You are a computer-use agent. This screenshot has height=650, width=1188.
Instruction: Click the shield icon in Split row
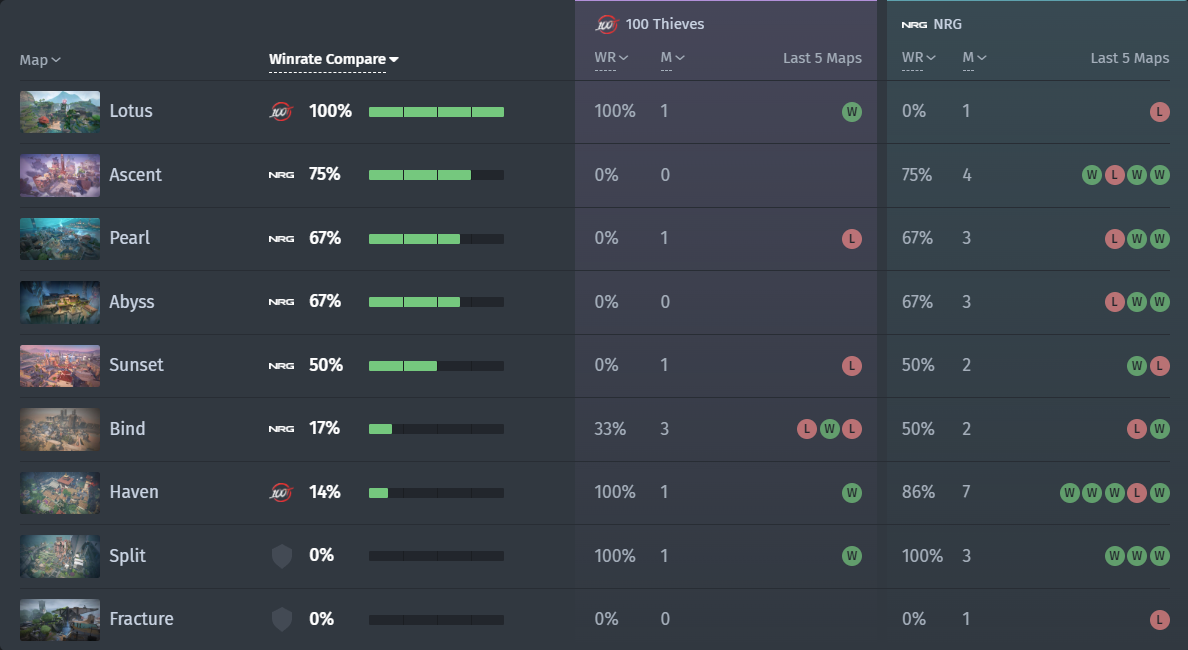pyautogui.click(x=282, y=556)
